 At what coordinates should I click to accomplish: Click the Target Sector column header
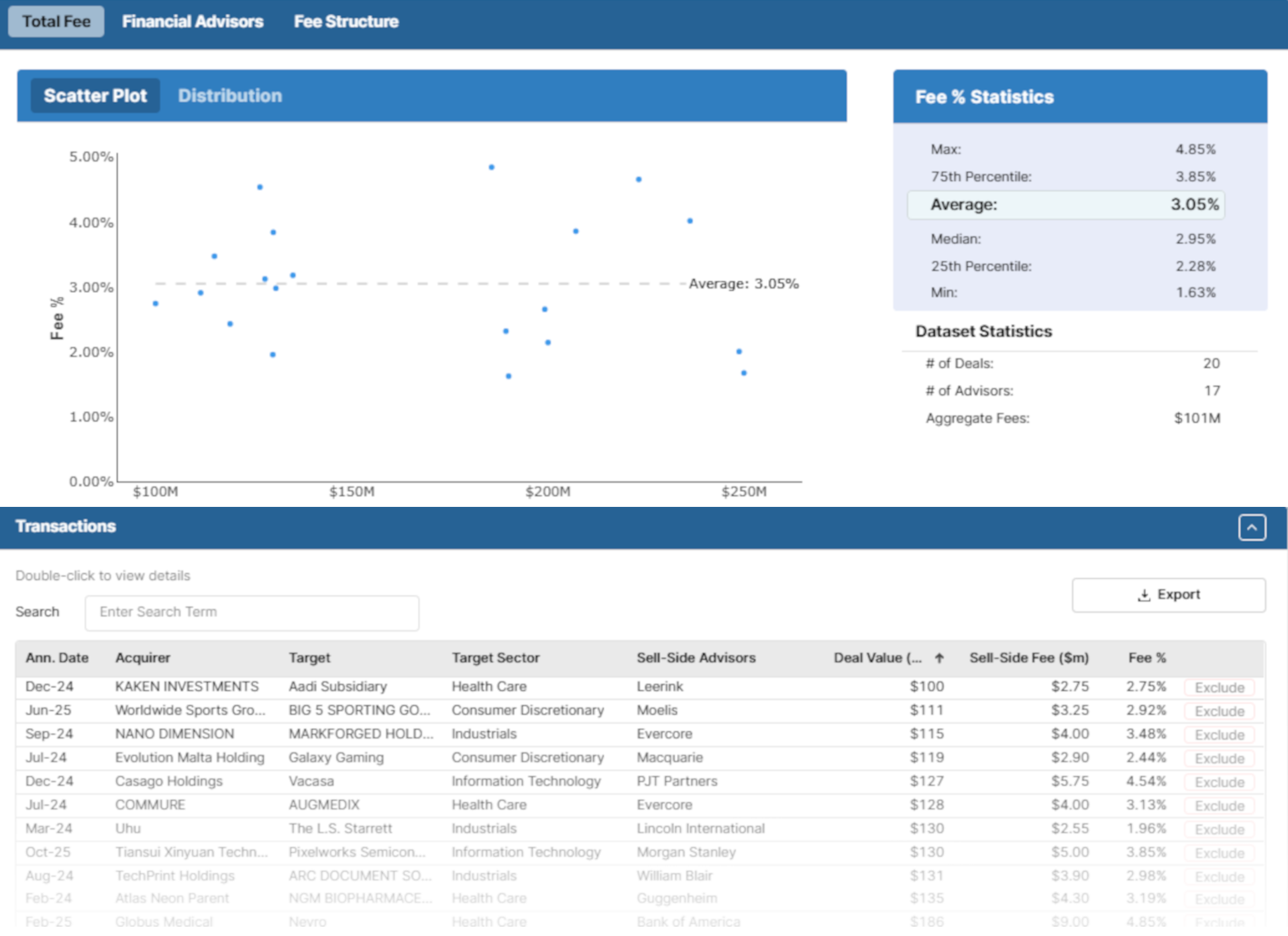pos(495,658)
